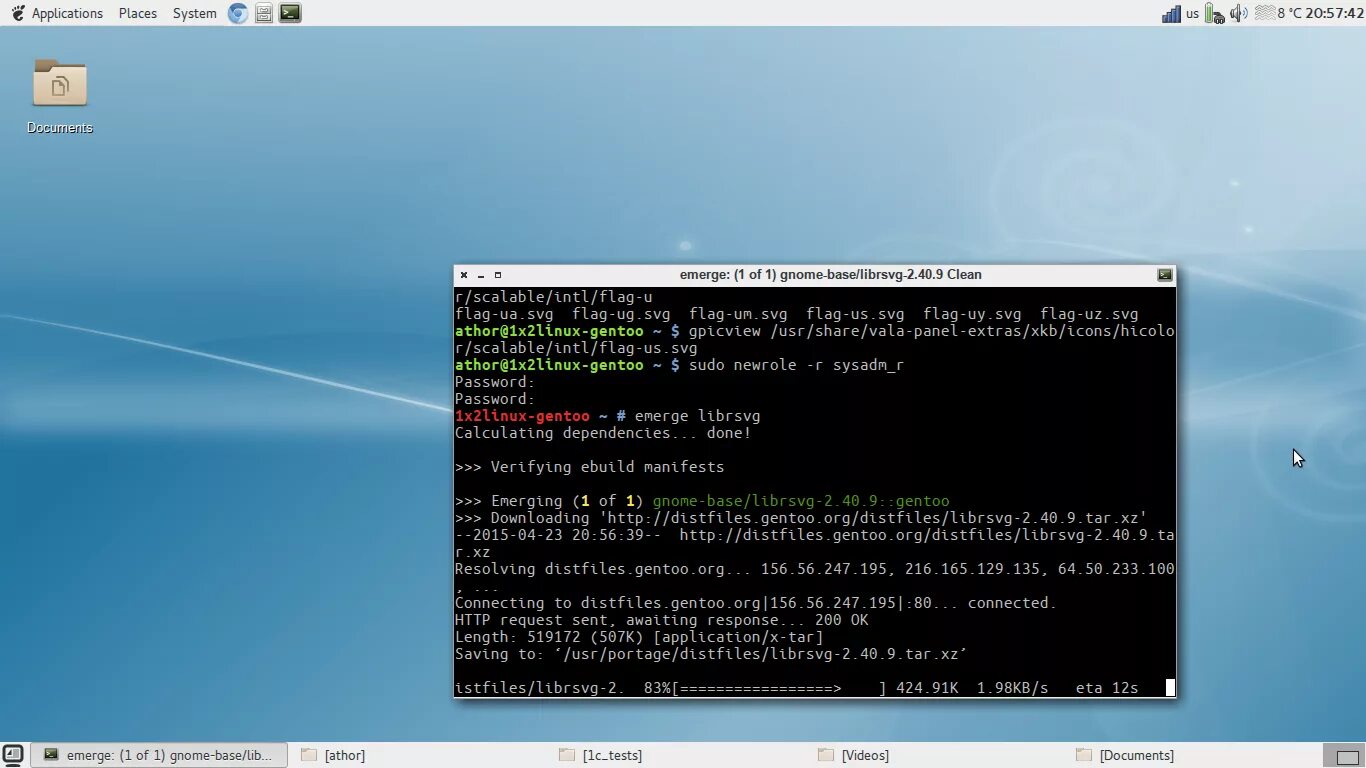Screen dimensions: 1366x768
Task: Click the 'us' keyboard layout indicator
Action: [1192, 13]
